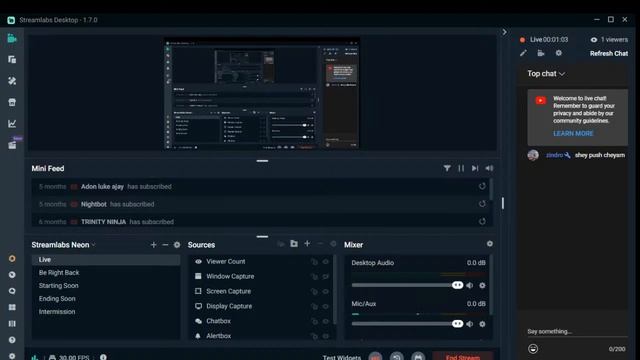Hide the Screen Capture source

click(x=326, y=291)
